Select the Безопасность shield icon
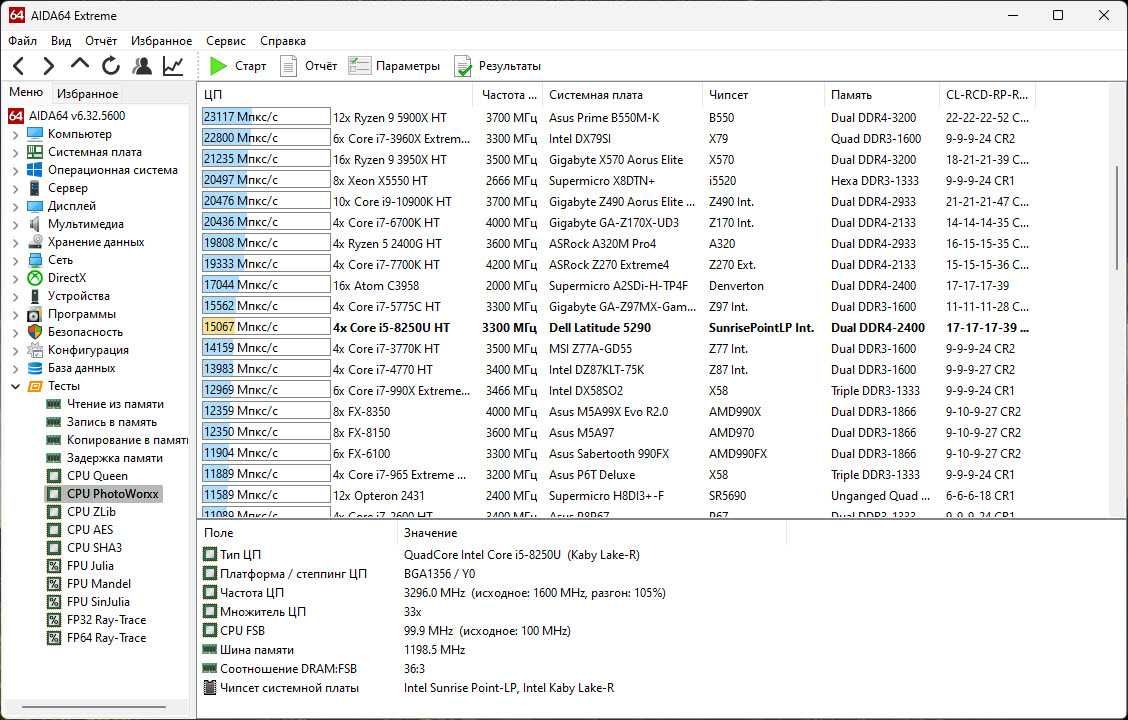Screen dimensions: 1128x720 point(35,332)
